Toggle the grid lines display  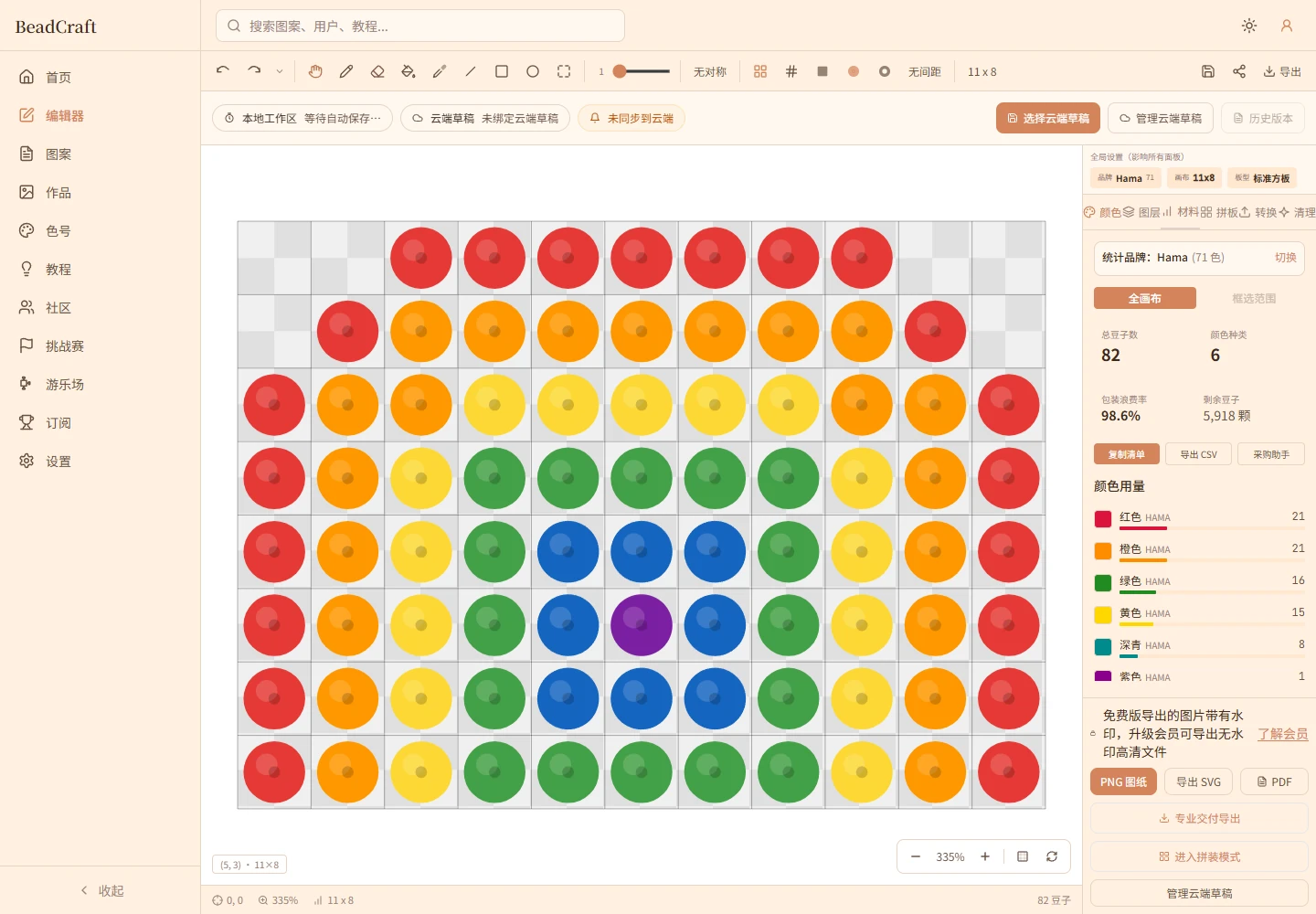point(791,71)
